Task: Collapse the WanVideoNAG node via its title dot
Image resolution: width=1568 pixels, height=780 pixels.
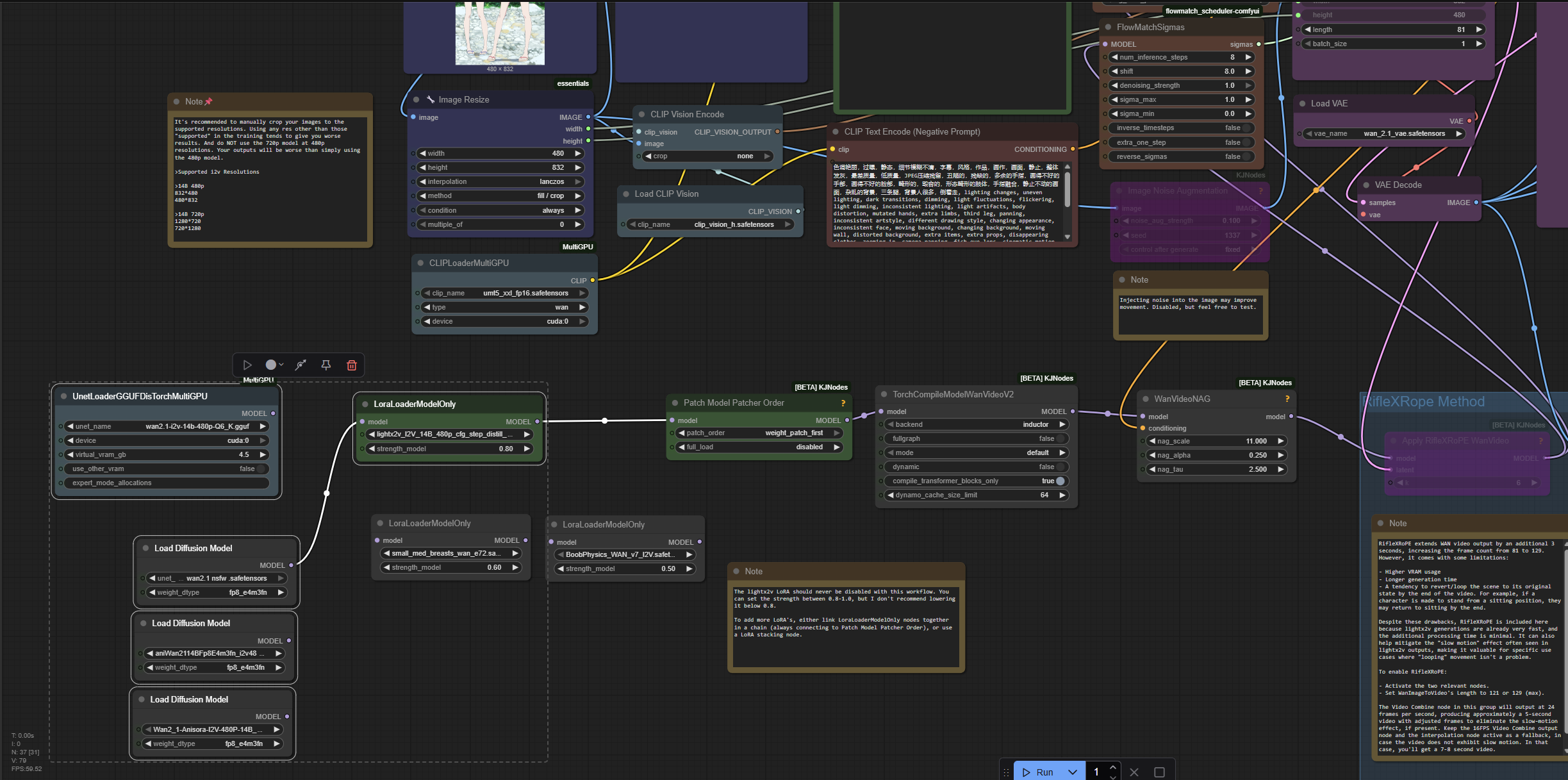Action: point(1146,399)
